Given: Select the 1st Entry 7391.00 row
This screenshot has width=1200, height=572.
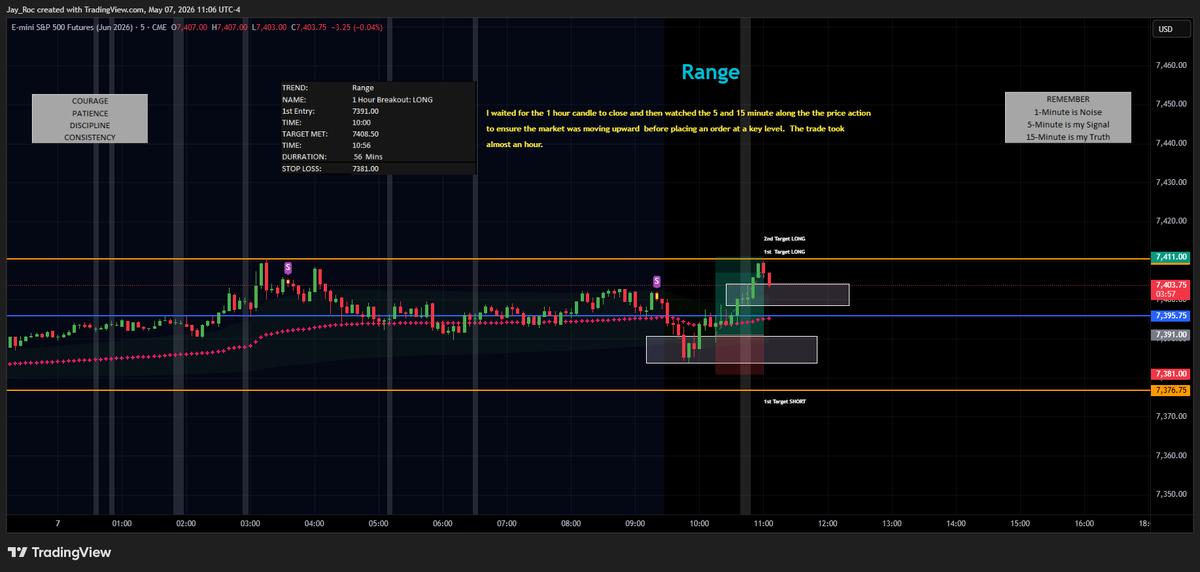Looking at the screenshot, I should 378,111.
